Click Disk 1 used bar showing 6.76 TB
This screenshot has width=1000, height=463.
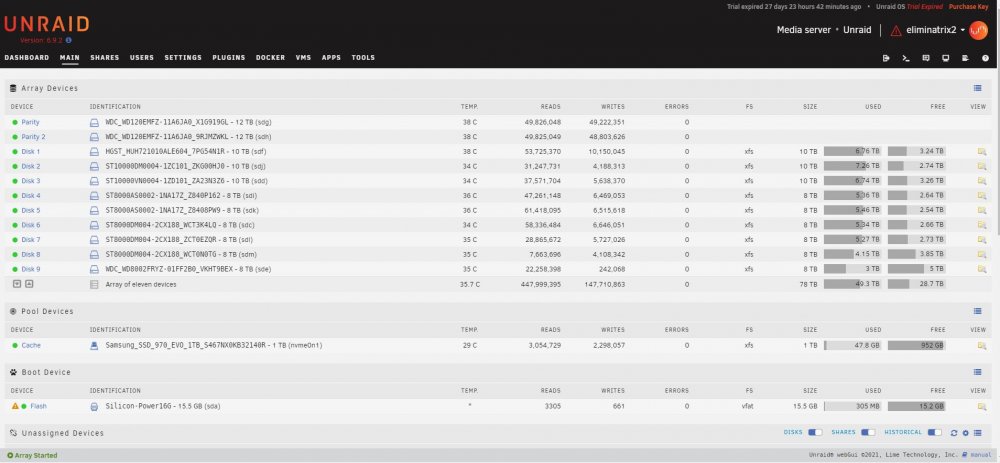852,152
